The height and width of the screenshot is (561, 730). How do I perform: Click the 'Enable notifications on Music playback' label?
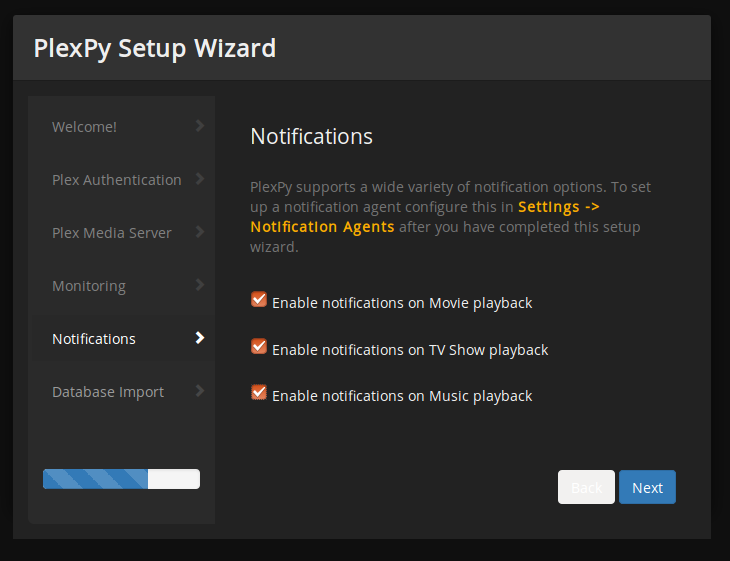tap(402, 396)
